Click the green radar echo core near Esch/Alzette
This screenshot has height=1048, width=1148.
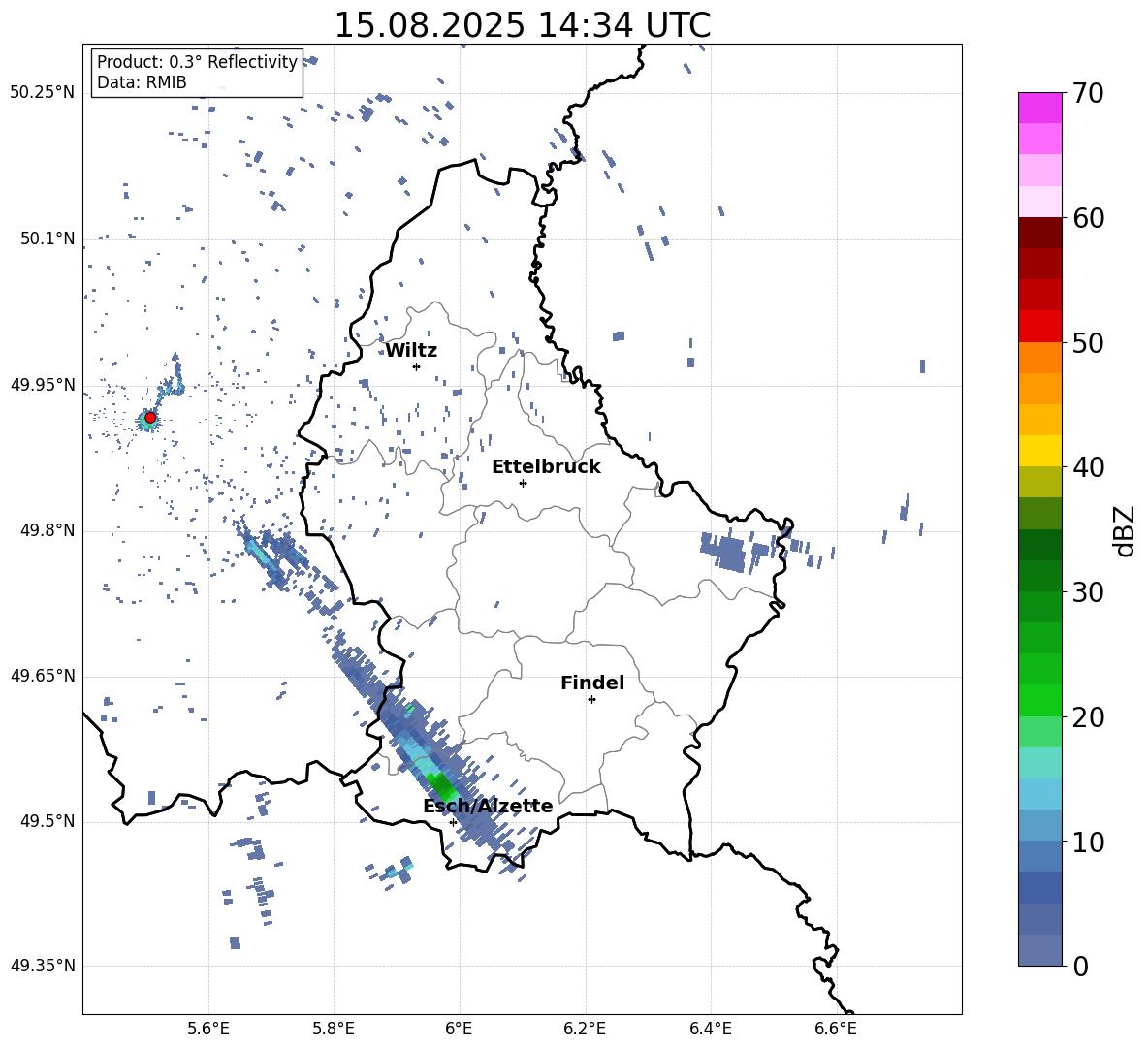tap(441, 787)
